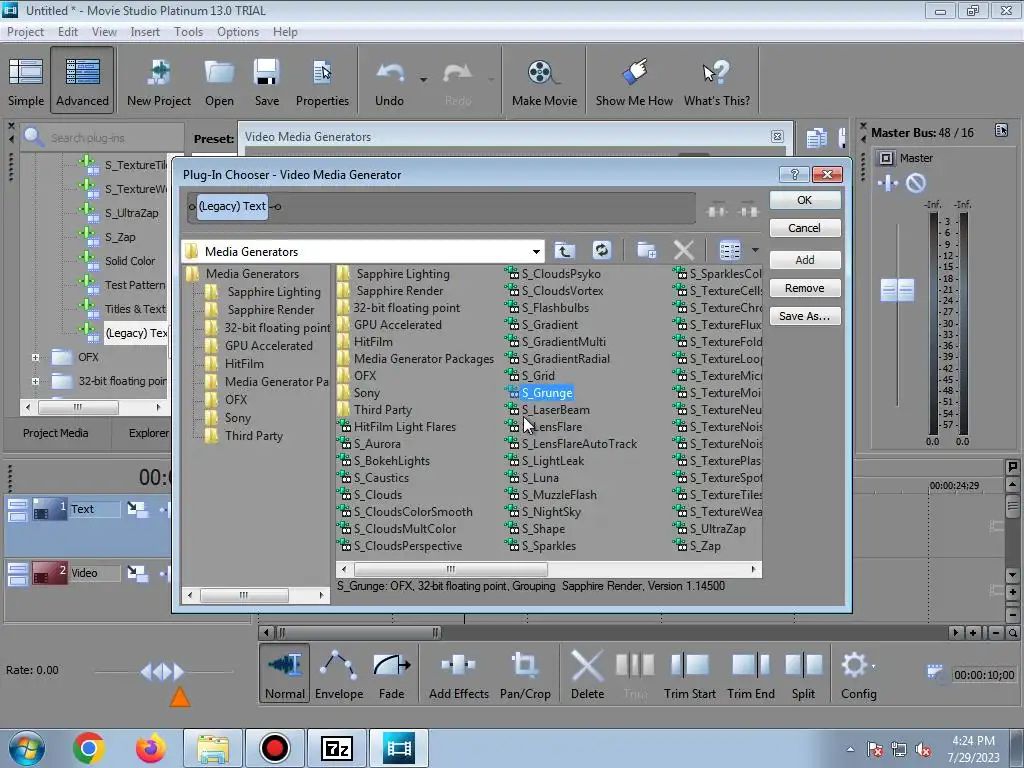Select Solid Color in left plug-in tree
Viewport: 1024px width, 768px height.
(130, 261)
